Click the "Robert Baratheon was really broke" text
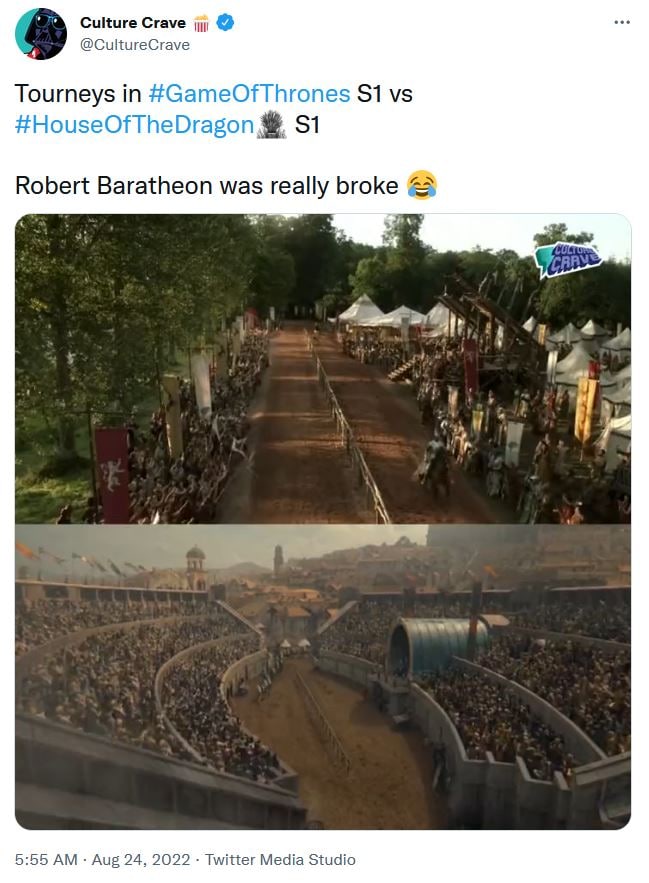 207,186
